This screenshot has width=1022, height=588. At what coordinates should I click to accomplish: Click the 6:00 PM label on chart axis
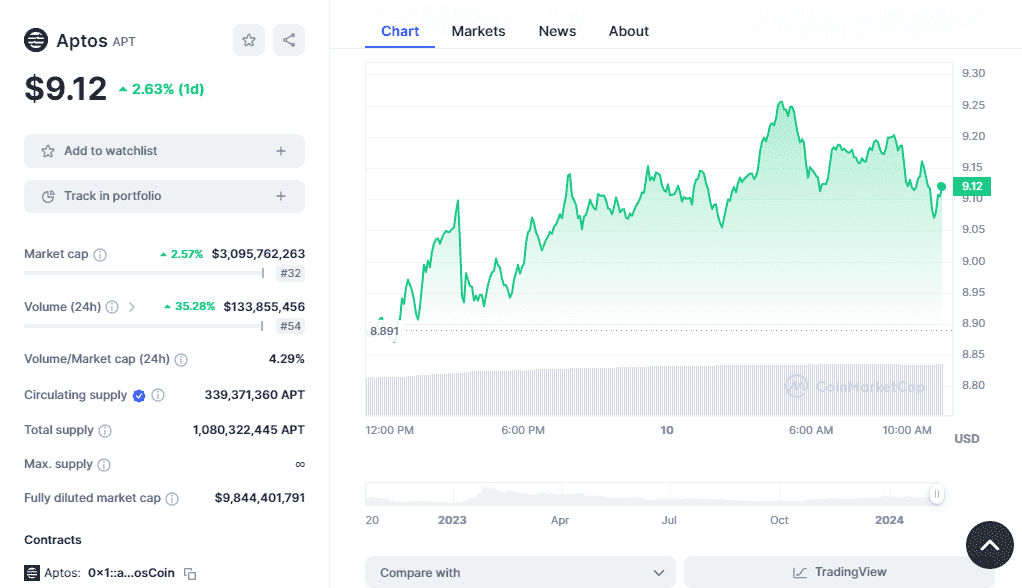pos(523,430)
